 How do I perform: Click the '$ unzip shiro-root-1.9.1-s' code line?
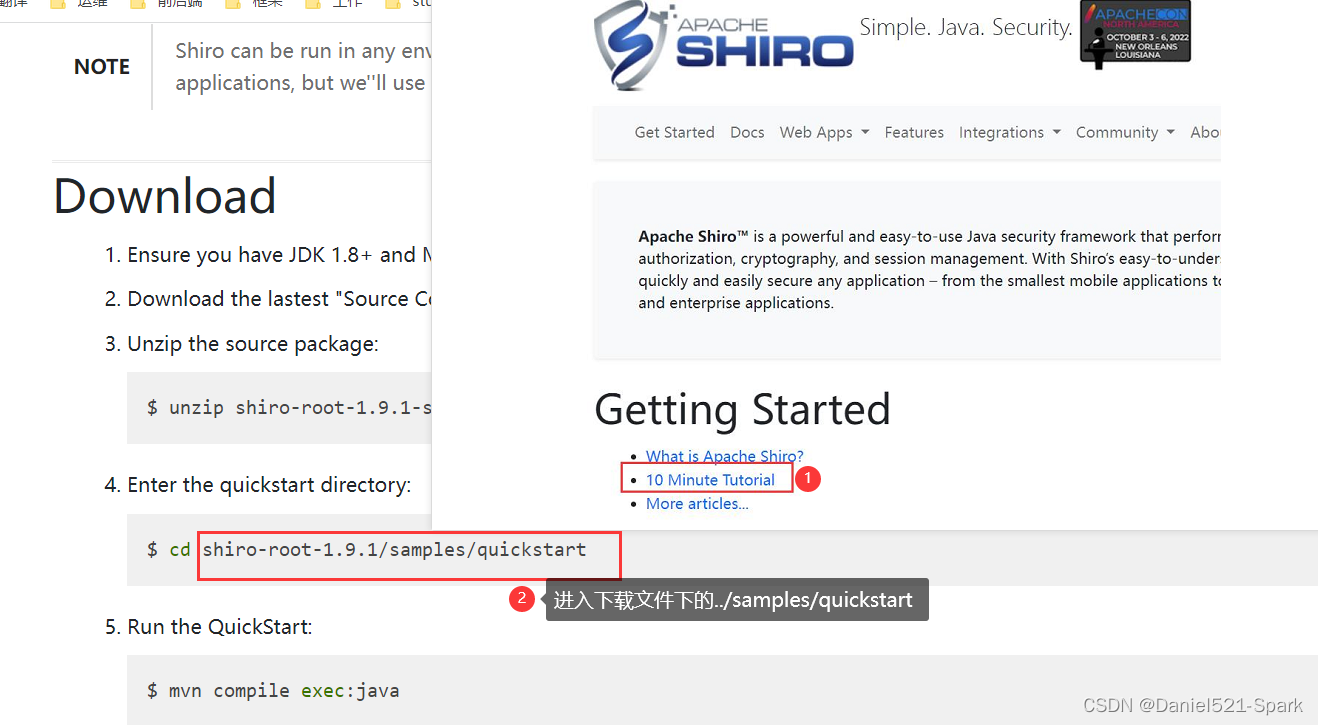click(x=289, y=407)
